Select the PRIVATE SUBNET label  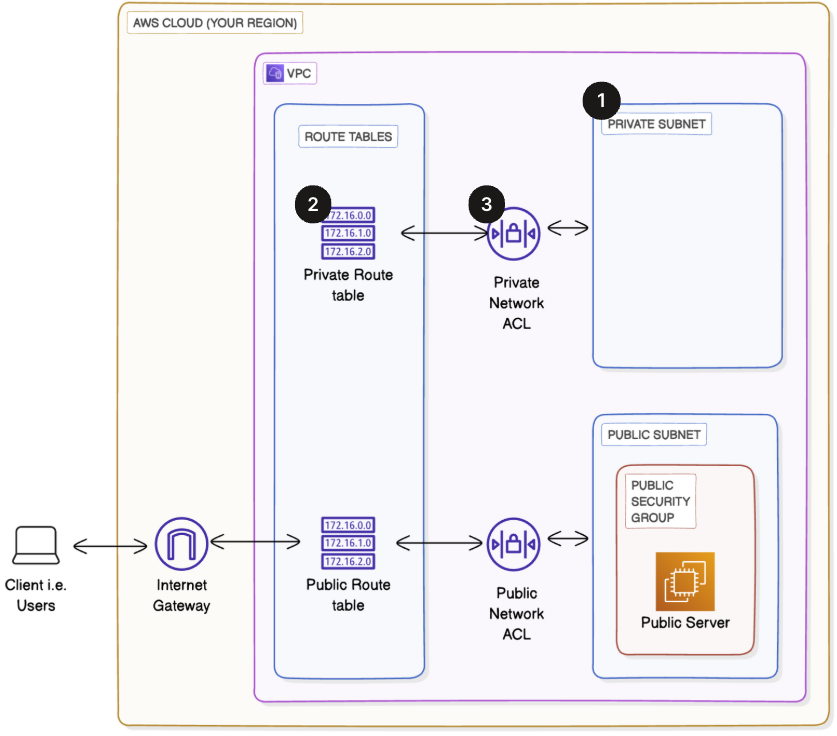tap(657, 124)
